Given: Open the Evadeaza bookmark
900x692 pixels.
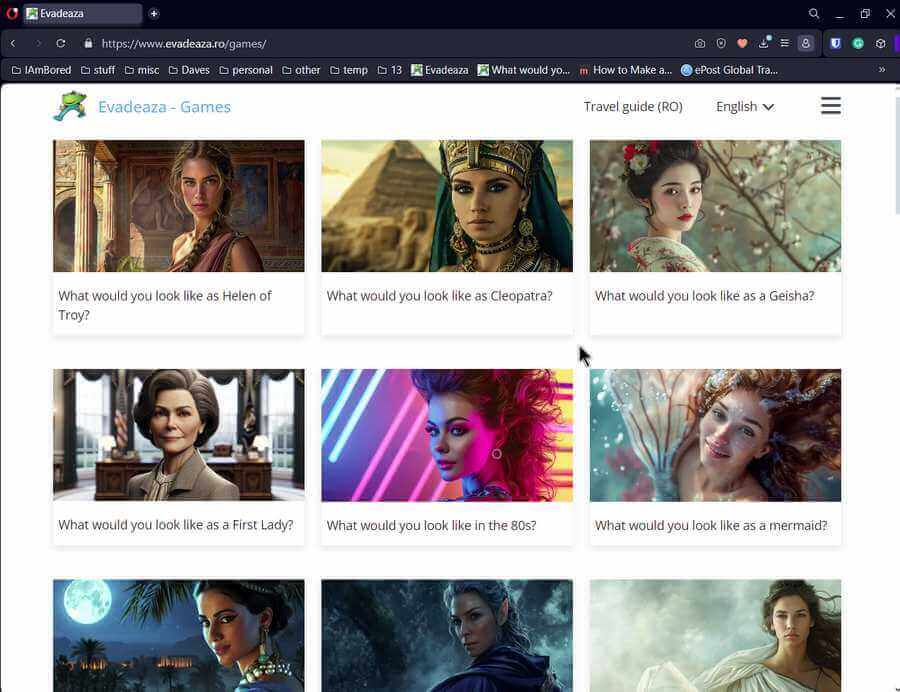Looking at the screenshot, I should 440,70.
